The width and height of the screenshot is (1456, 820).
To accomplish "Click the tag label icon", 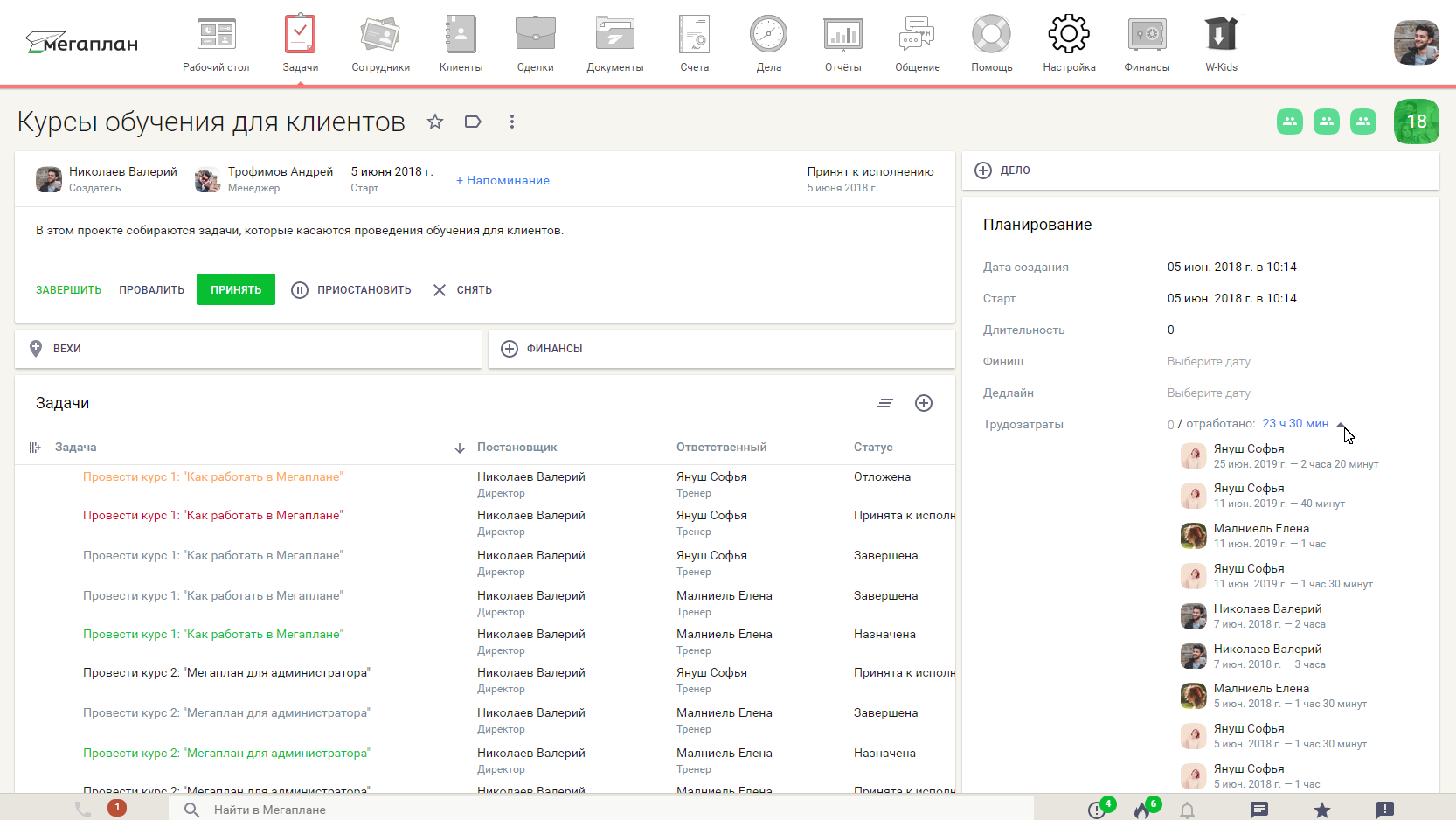I will (x=473, y=122).
